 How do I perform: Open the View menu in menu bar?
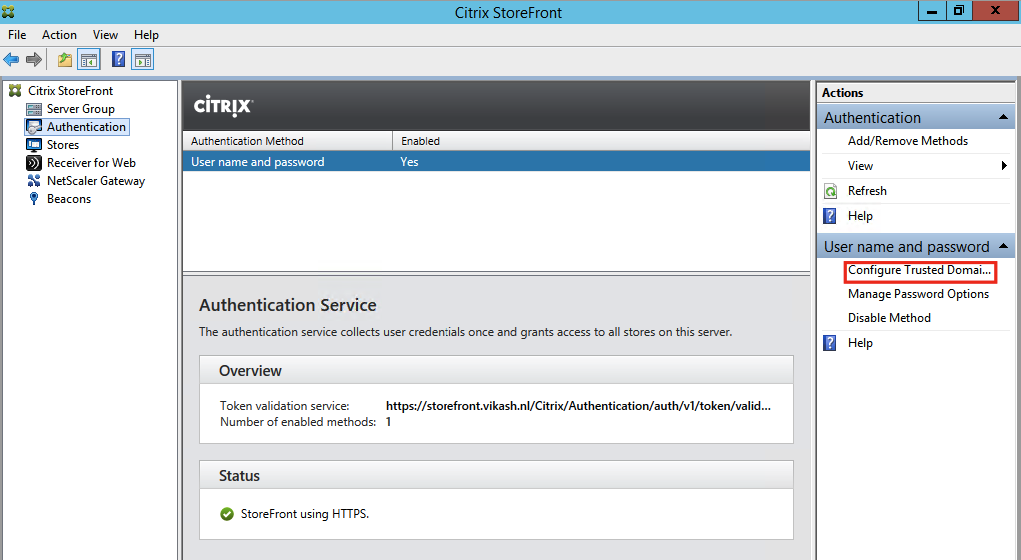(105, 35)
